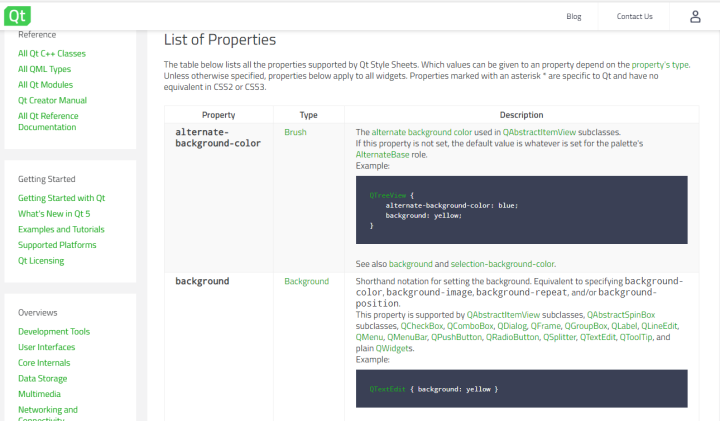The height and width of the screenshot is (421, 720).
Task: Go to Contact Us page
Action: coord(634,16)
